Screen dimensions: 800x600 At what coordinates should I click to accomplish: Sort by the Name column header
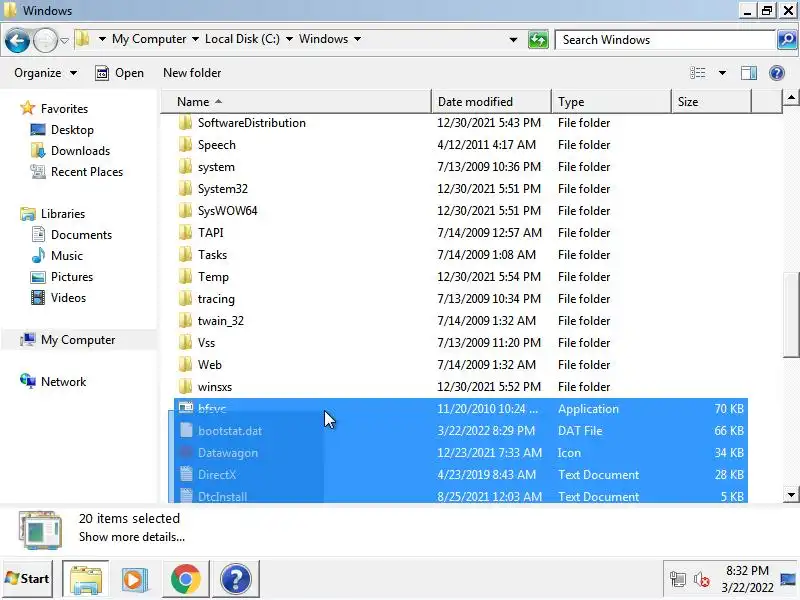click(296, 102)
